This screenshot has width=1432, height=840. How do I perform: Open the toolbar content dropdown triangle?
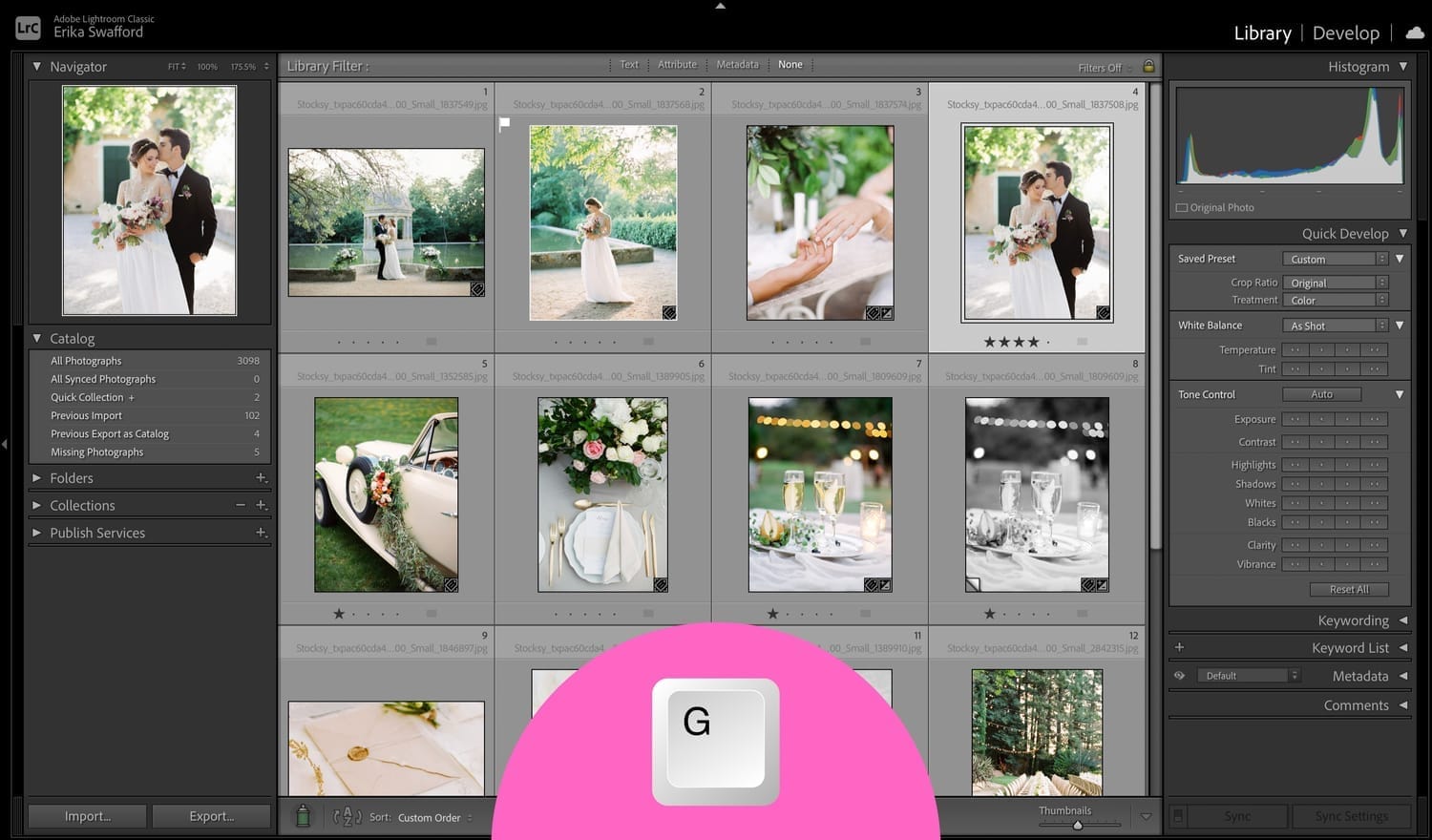pos(1146,817)
